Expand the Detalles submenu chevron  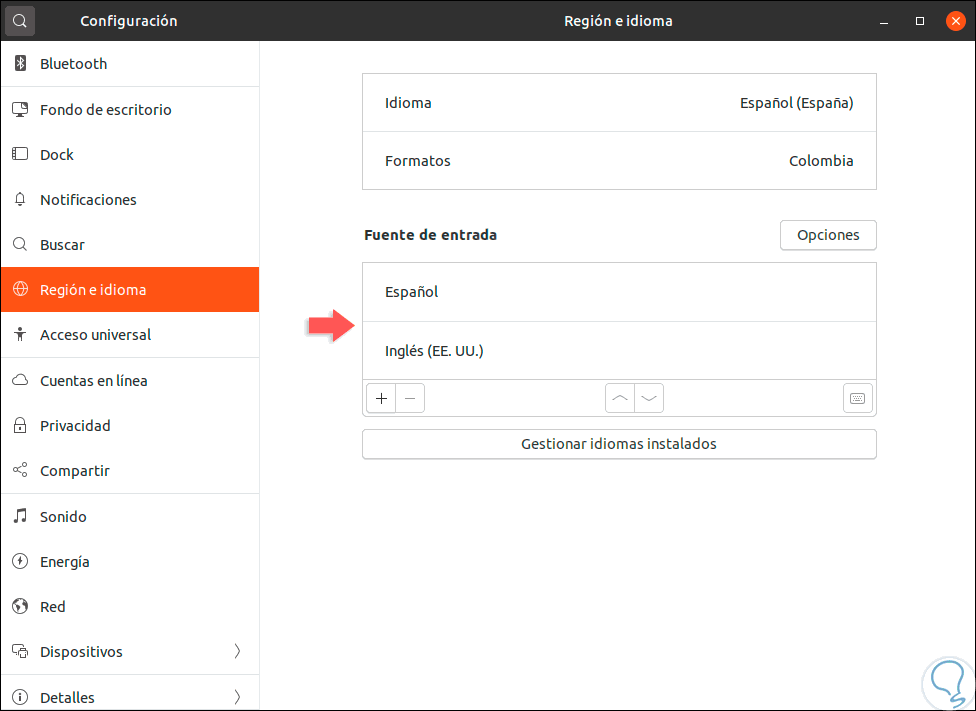tap(237, 697)
